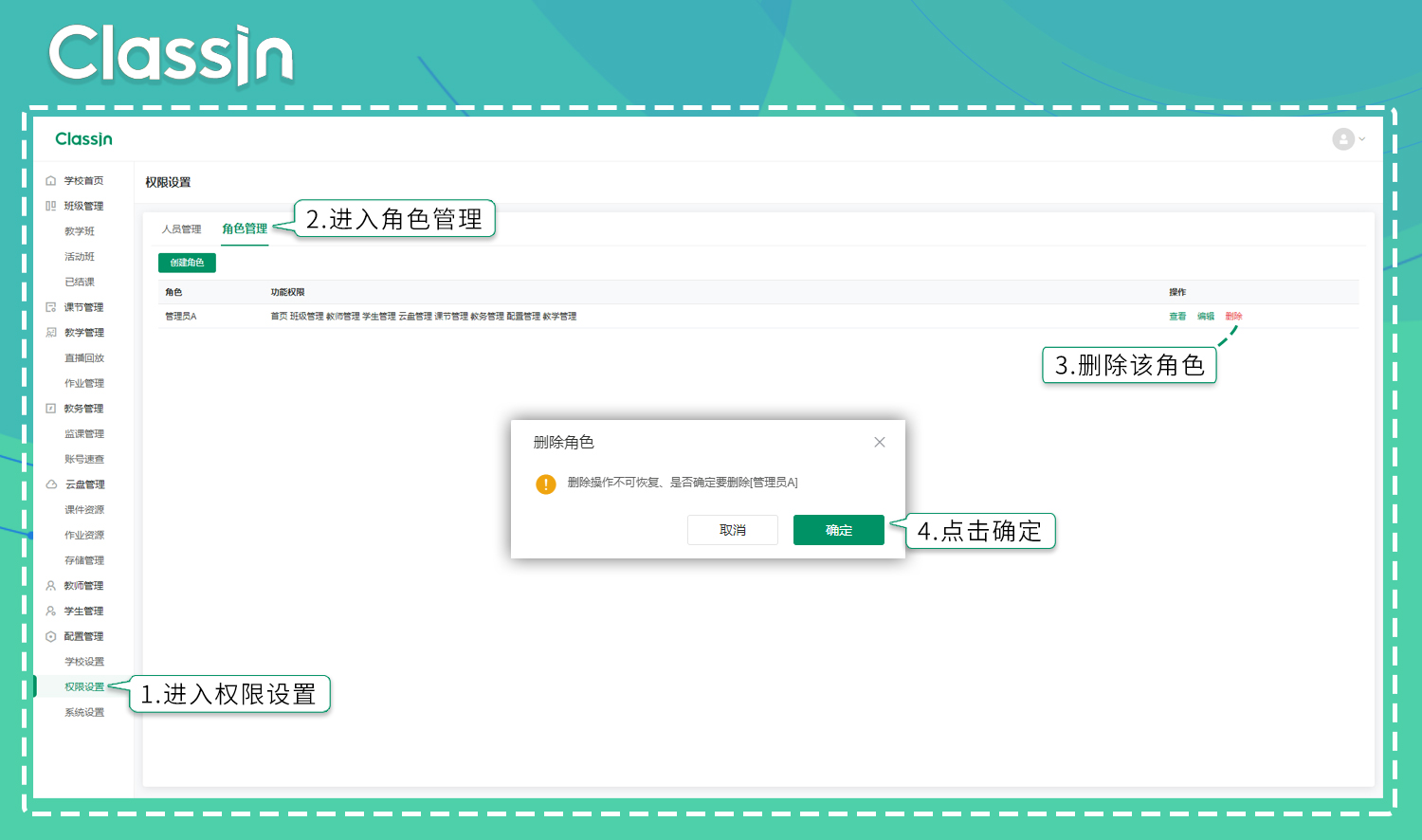Click the 配置管理 gear icon
Viewport: 1422px width, 840px height.
coord(51,636)
